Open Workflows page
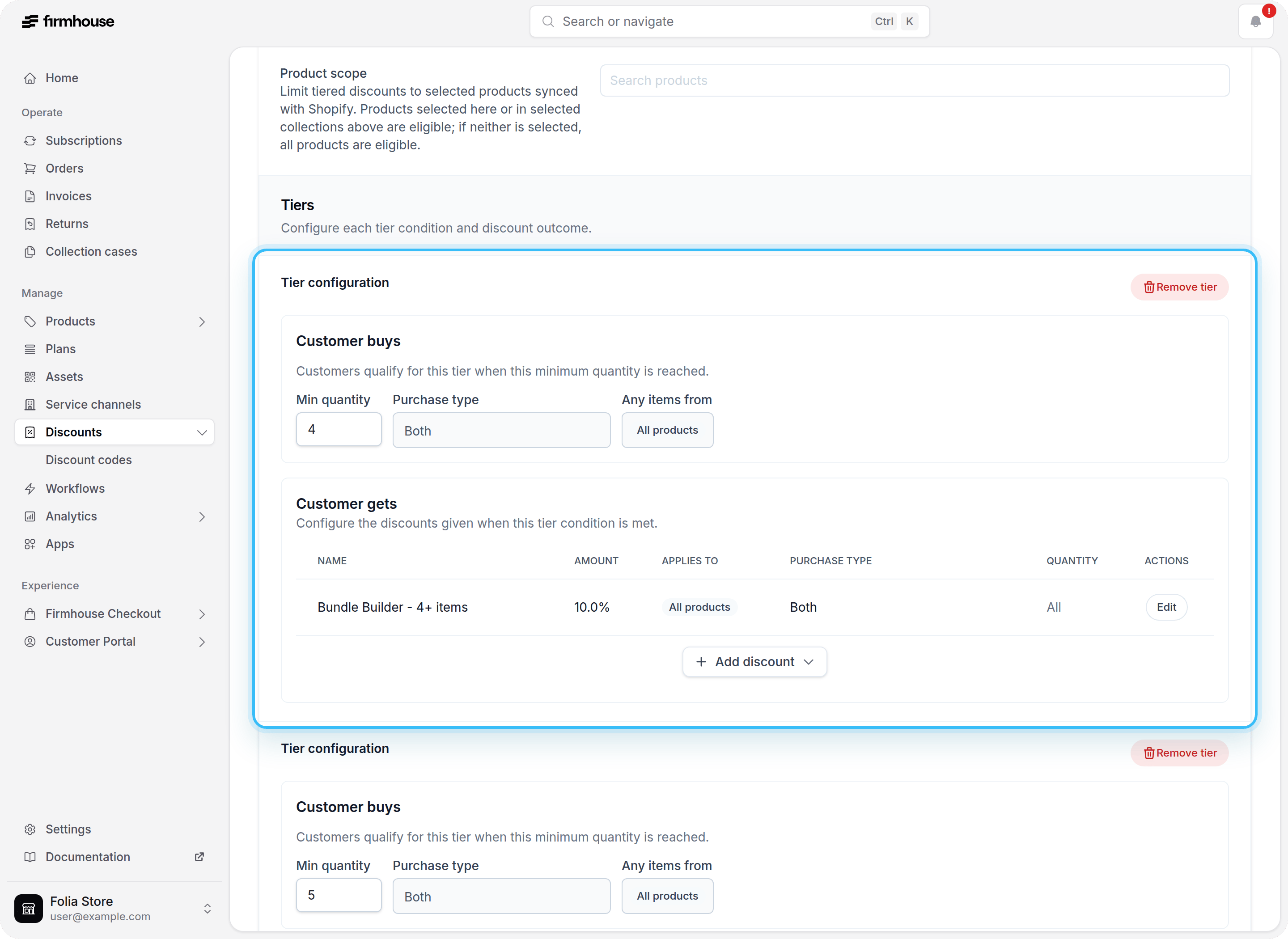The width and height of the screenshot is (1288, 939). point(114,488)
